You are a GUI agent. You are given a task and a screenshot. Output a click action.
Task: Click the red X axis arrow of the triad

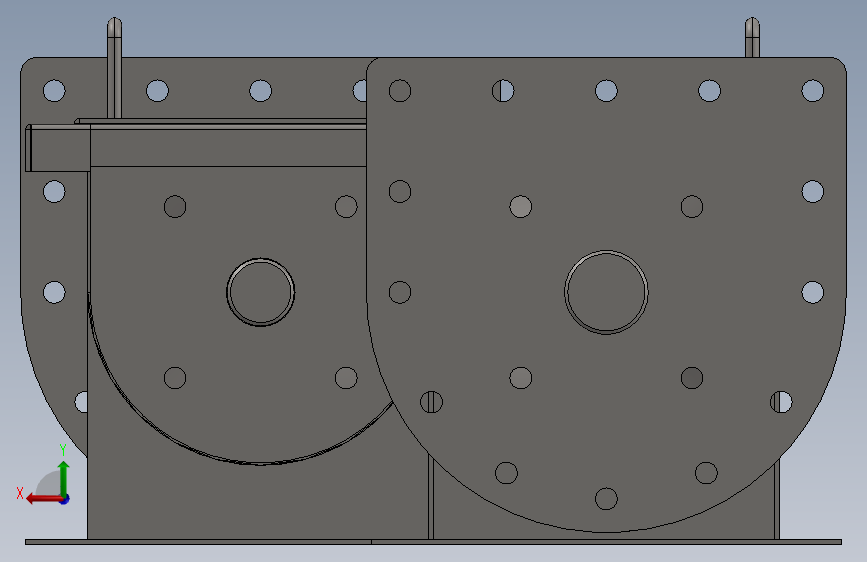pos(43,499)
